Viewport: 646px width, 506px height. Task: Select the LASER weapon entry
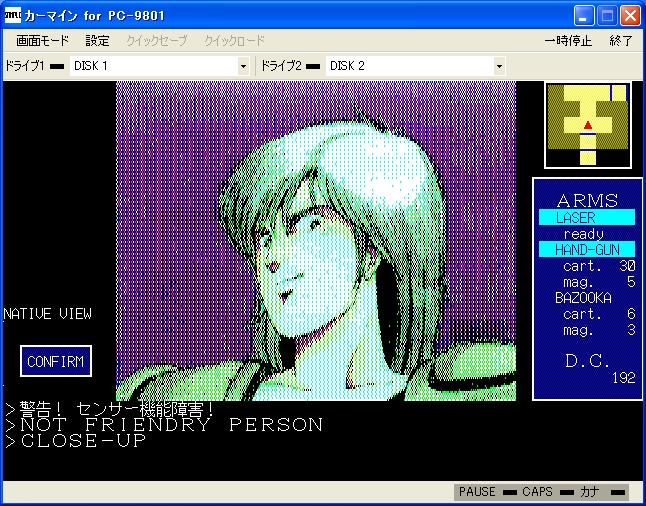tap(587, 217)
